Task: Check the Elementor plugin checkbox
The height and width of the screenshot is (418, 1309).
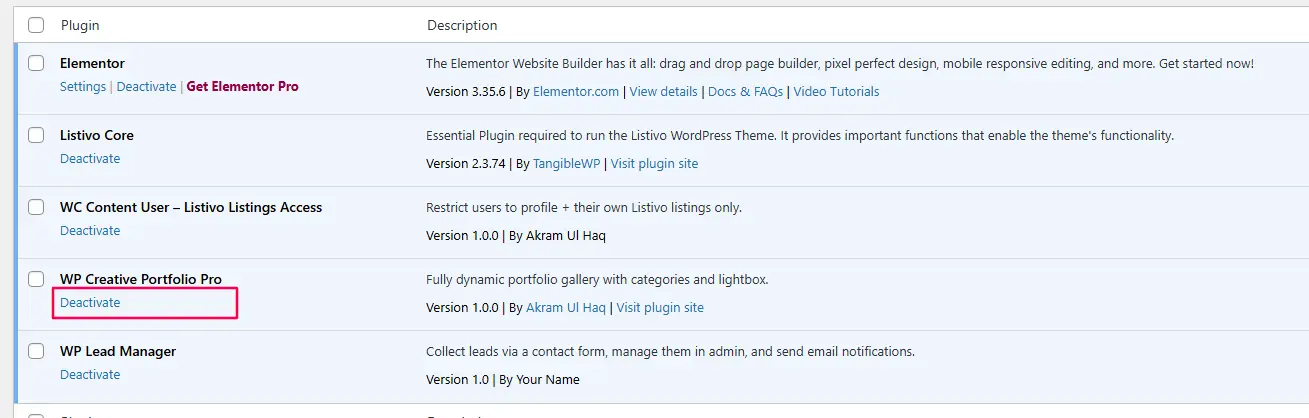Action: coord(36,63)
